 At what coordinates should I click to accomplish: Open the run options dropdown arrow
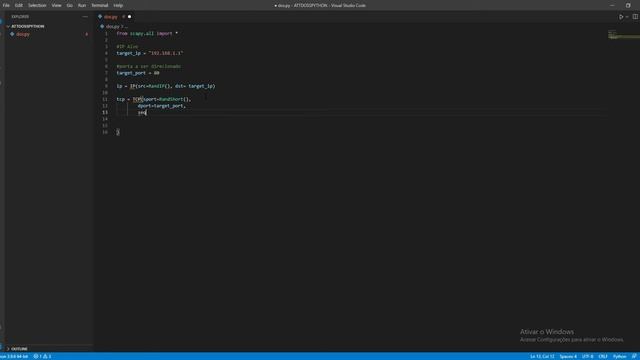click(x=627, y=17)
